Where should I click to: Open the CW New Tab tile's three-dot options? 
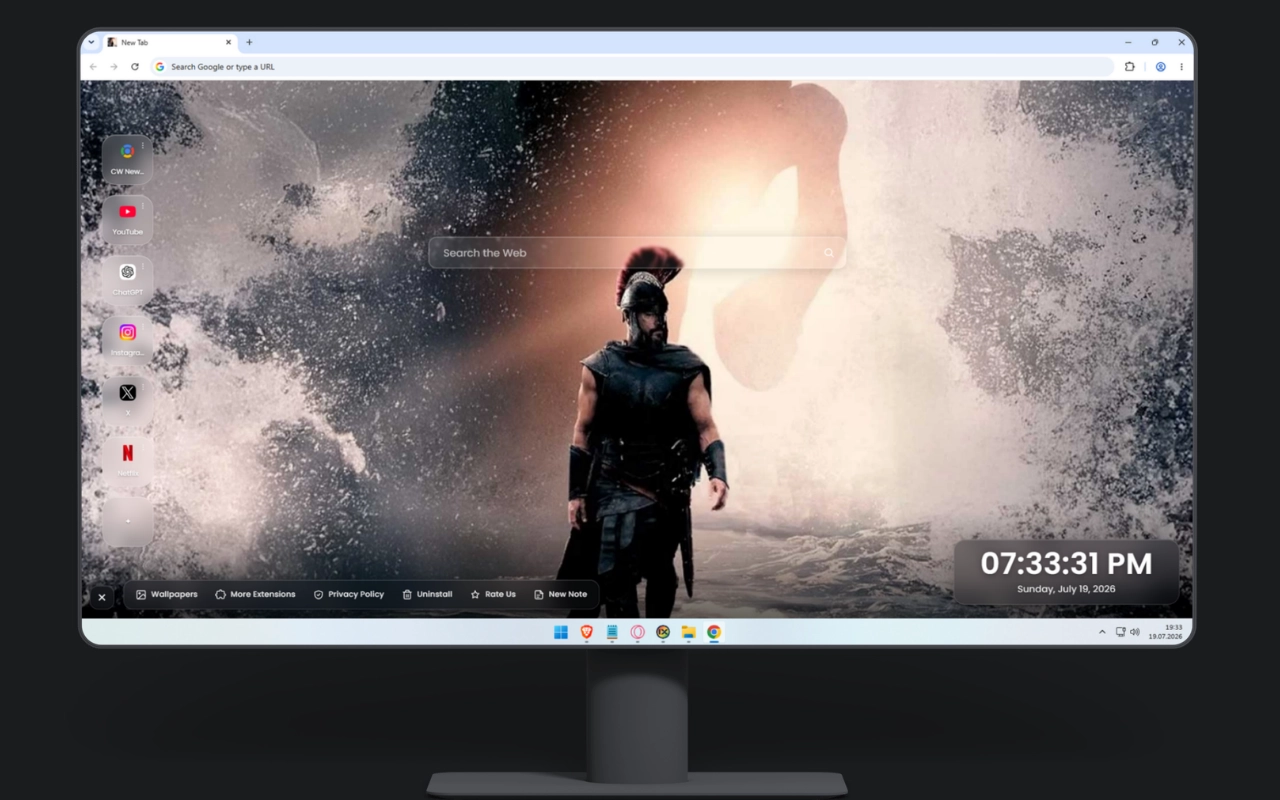coord(143,146)
